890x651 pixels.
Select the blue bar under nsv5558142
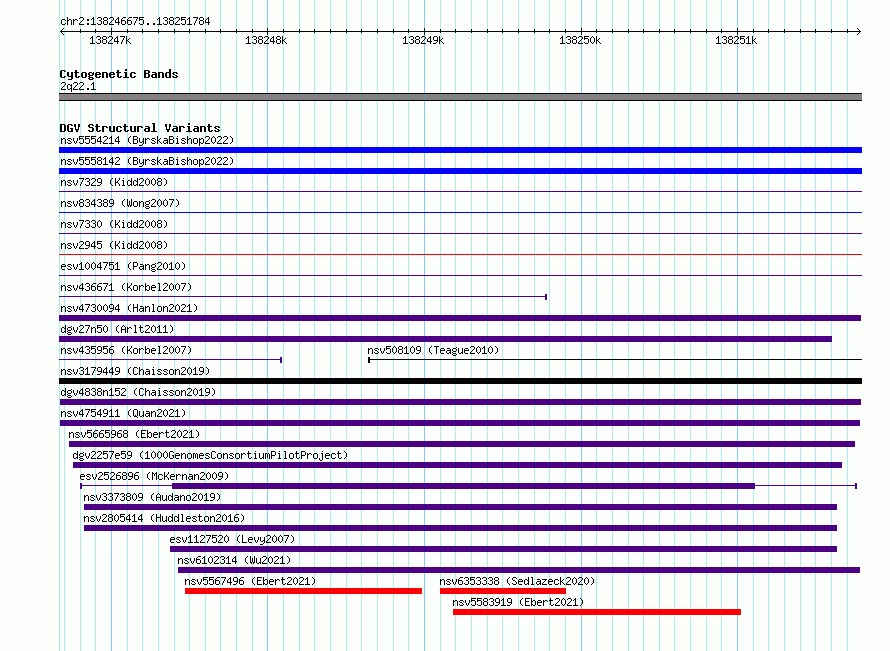click(460, 171)
